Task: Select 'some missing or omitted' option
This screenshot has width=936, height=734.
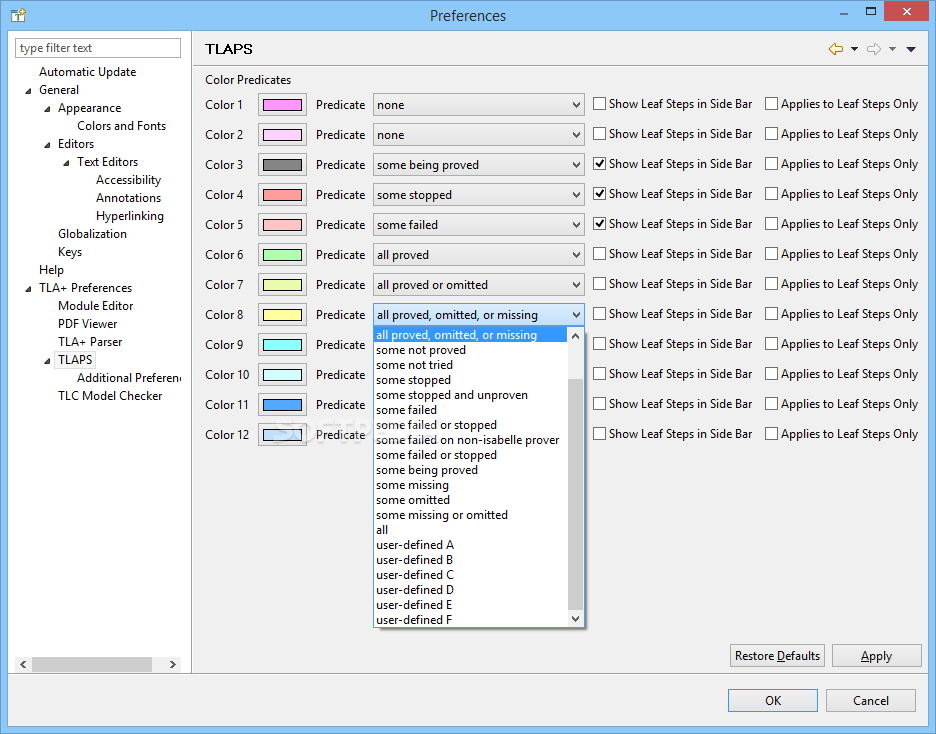Action: click(470, 515)
